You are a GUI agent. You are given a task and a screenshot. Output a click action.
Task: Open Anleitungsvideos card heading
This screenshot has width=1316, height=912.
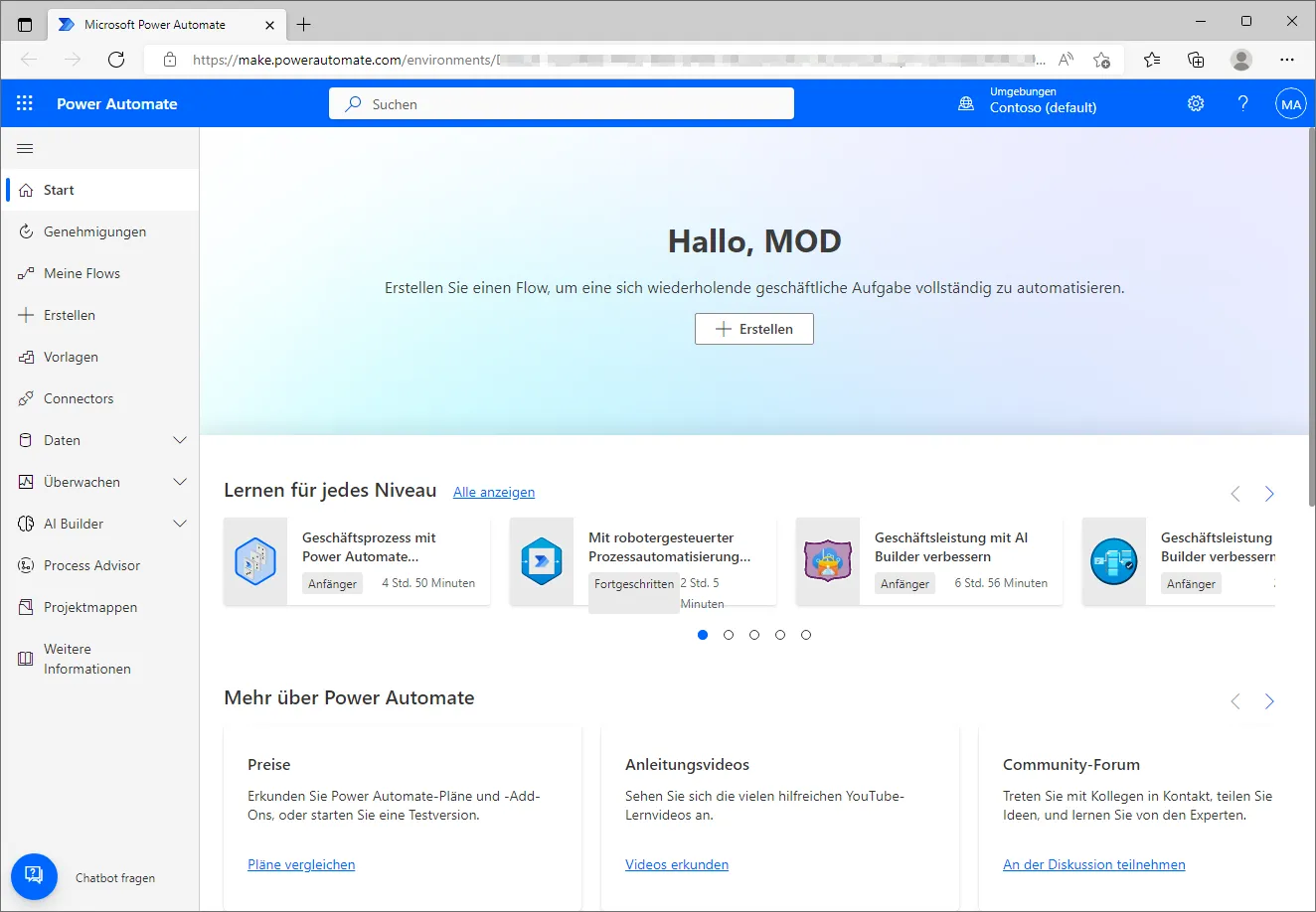click(688, 765)
